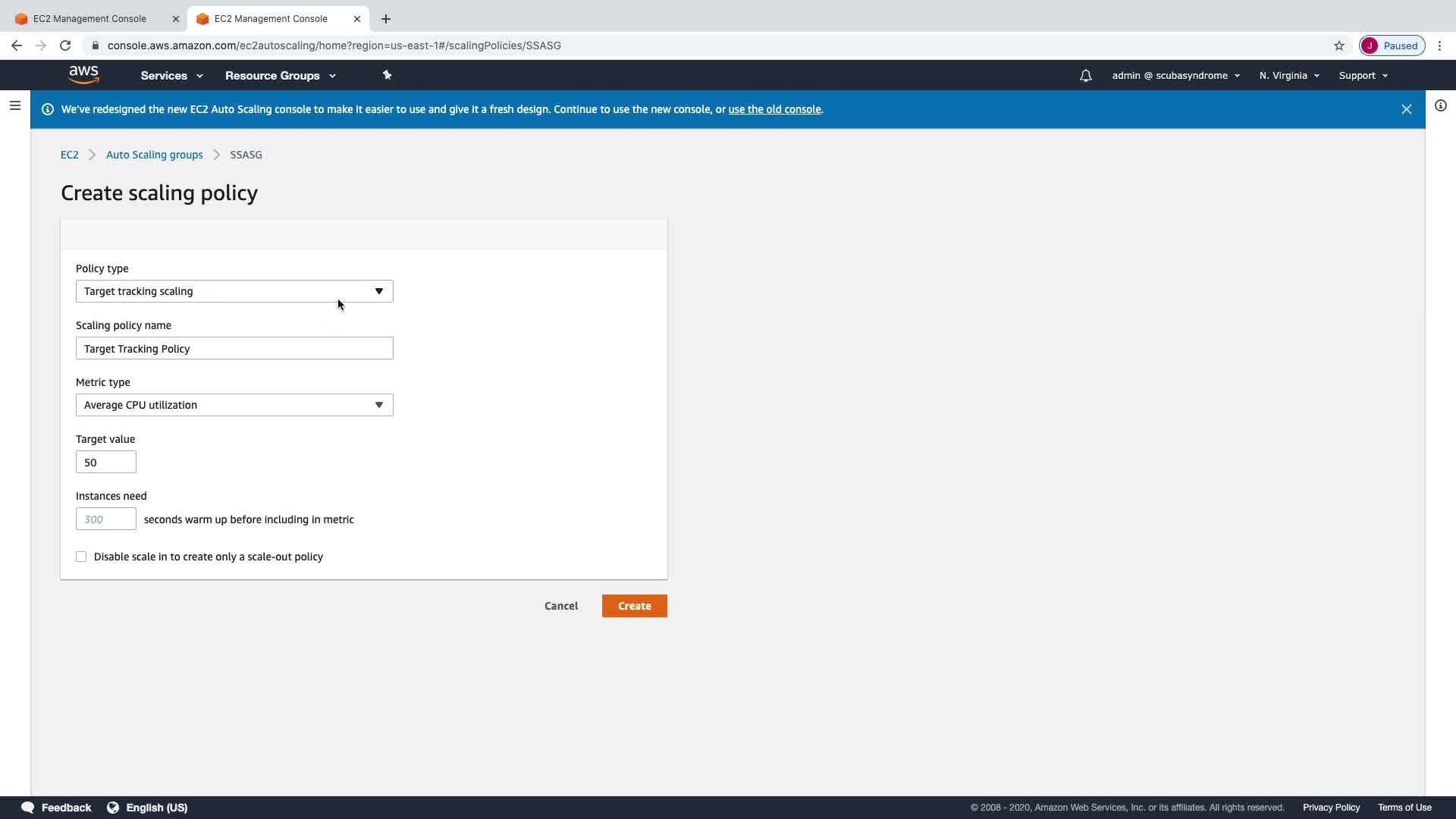This screenshot has height=819, width=1456.
Task: Reload the page with refresh icon
Action: [x=65, y=45]
